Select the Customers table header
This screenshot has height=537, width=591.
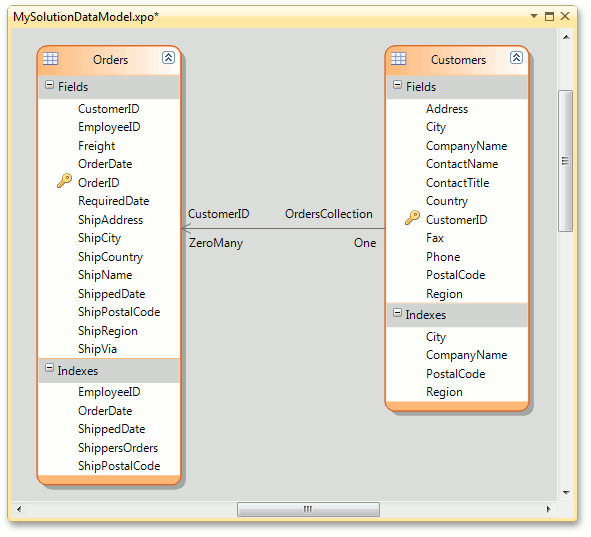click(x=458, y=60)
